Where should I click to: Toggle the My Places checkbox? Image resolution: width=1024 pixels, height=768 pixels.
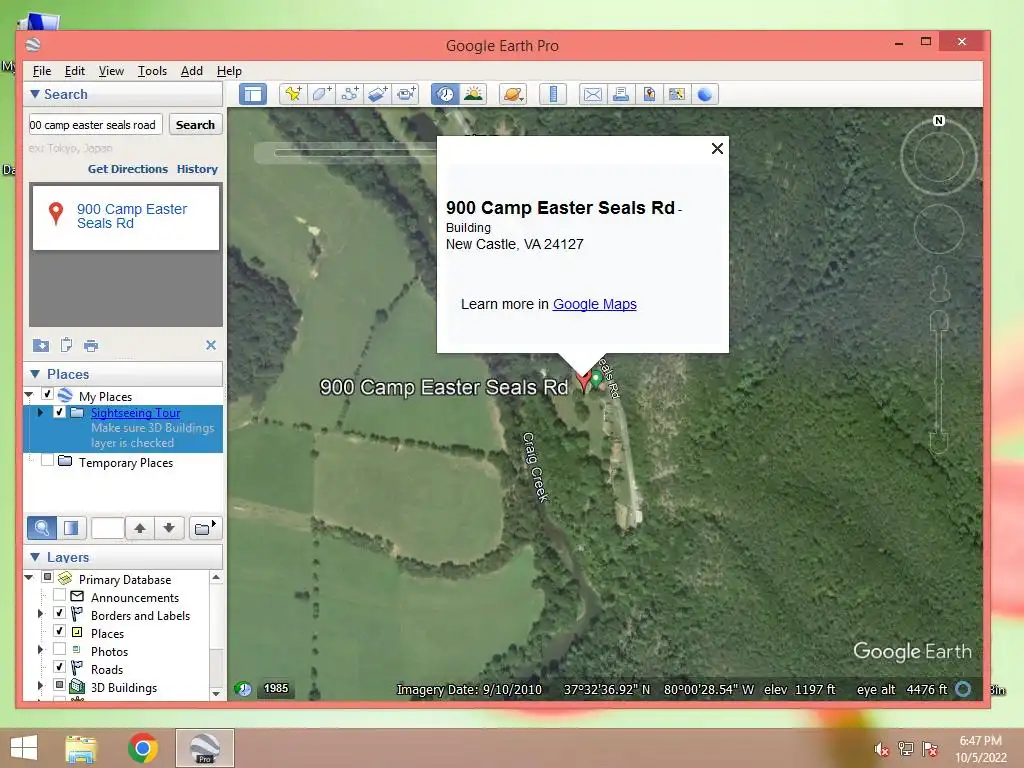tap(48, 394)
